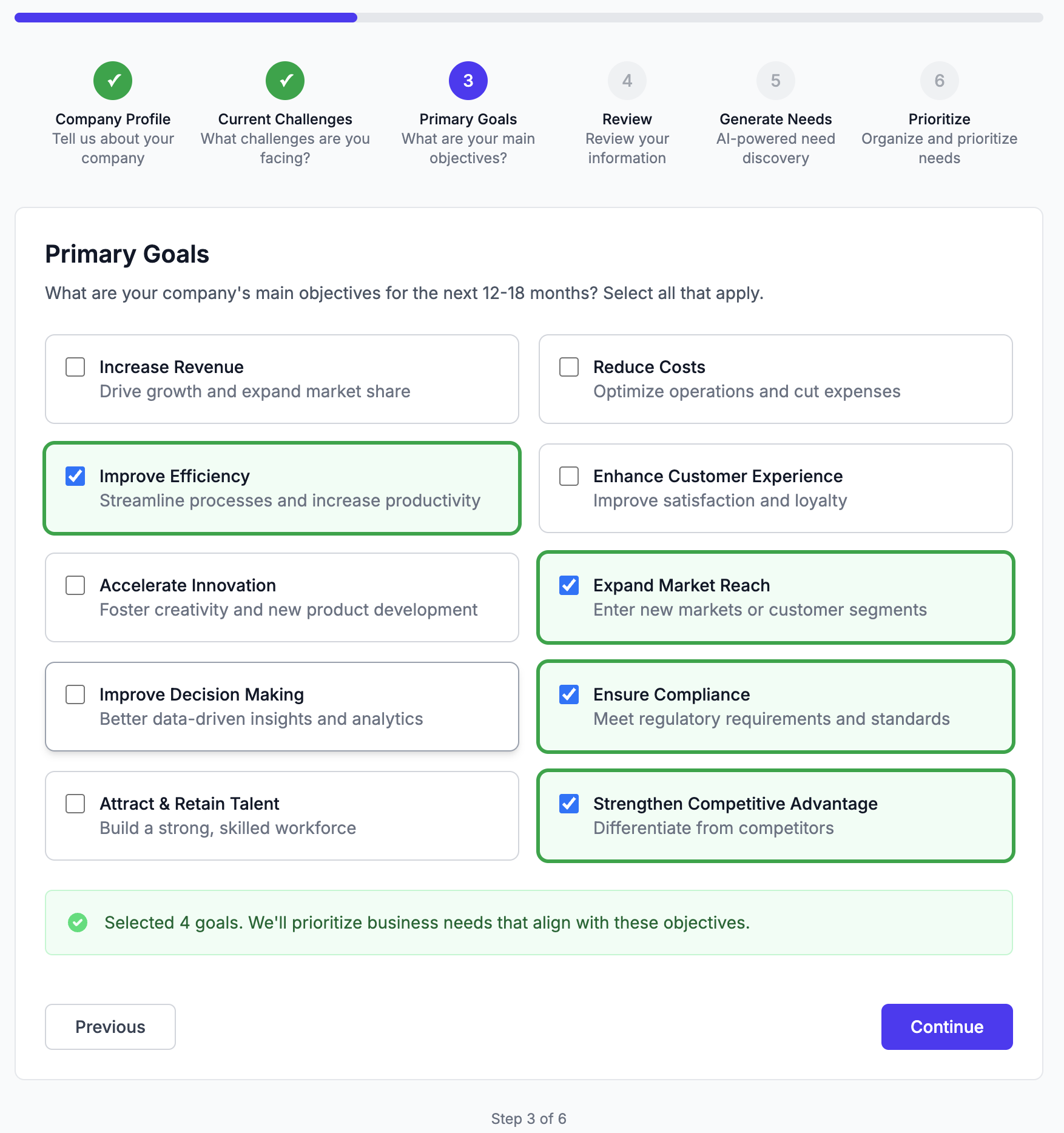The height and width of the screenshot is (1133, 1064).
Task: Check the Attract & Retain Talent checkbox
Action: [75, 804]
